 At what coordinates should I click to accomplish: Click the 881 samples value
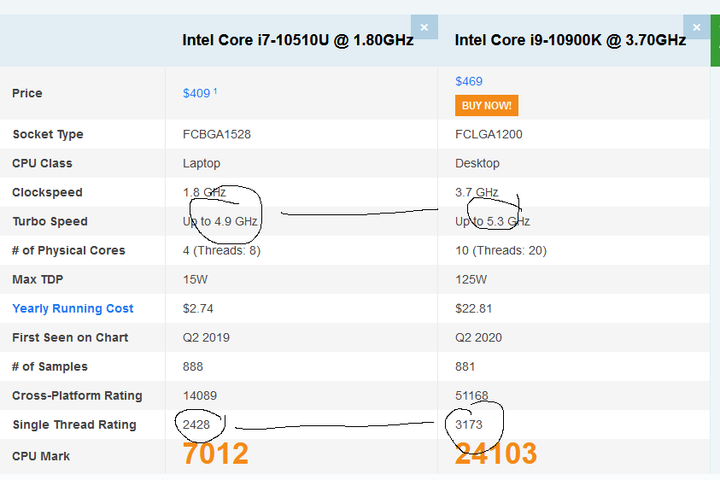click(465, 367)
